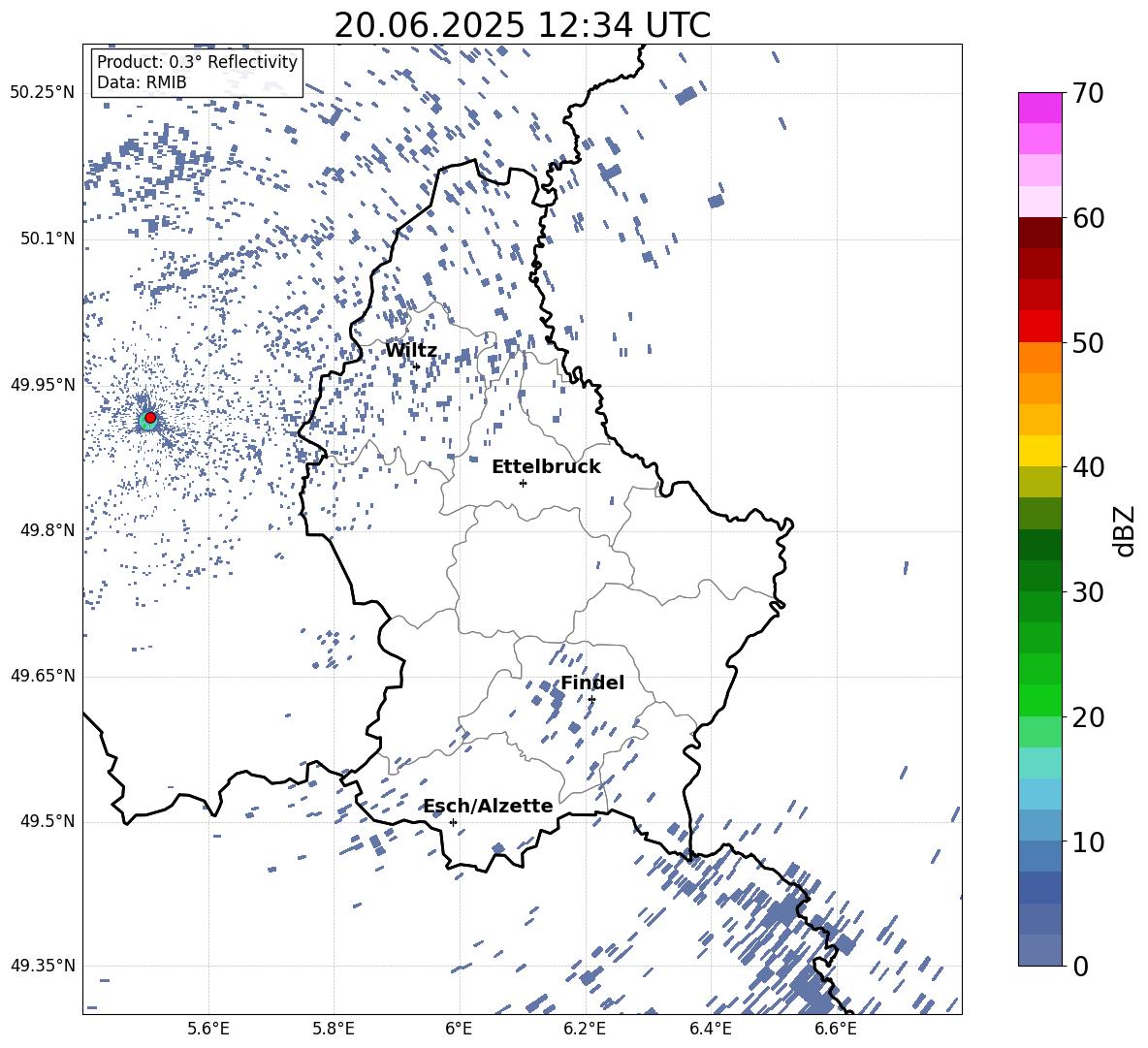Click the 6°E longitude tick label

459,1029
